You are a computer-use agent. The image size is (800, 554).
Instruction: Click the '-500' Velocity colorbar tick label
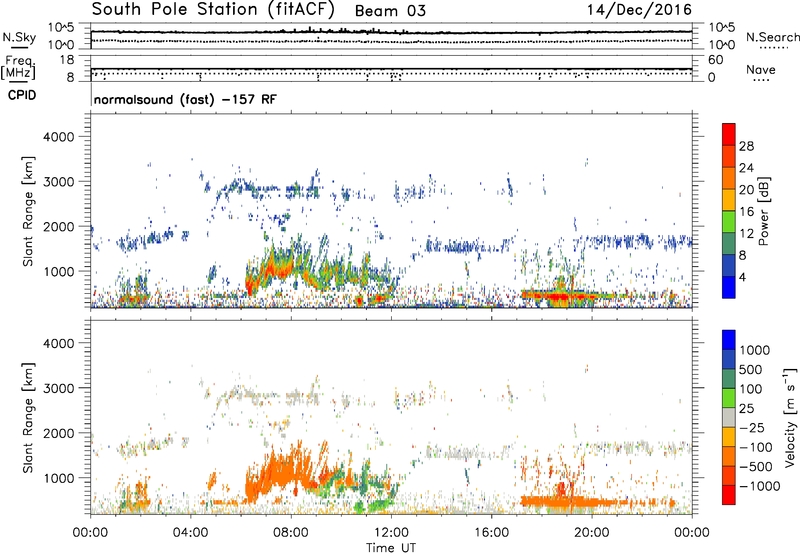[755, 467]
